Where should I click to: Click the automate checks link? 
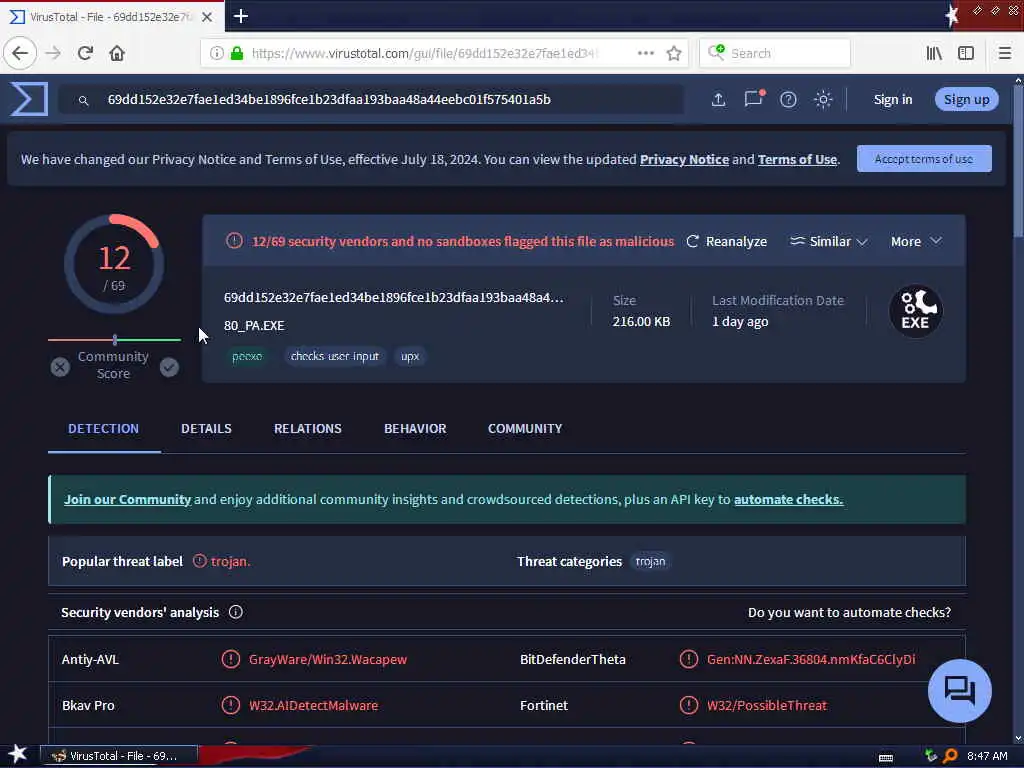(788, 499)
